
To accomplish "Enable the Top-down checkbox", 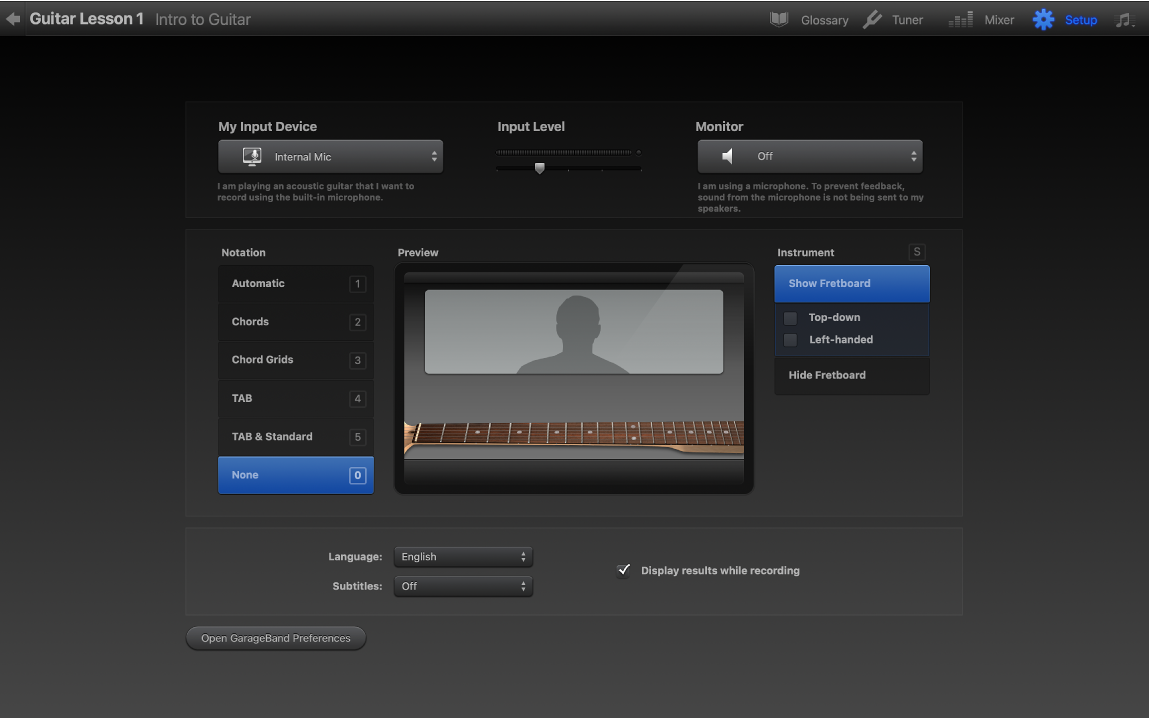I will click(790, 318).
